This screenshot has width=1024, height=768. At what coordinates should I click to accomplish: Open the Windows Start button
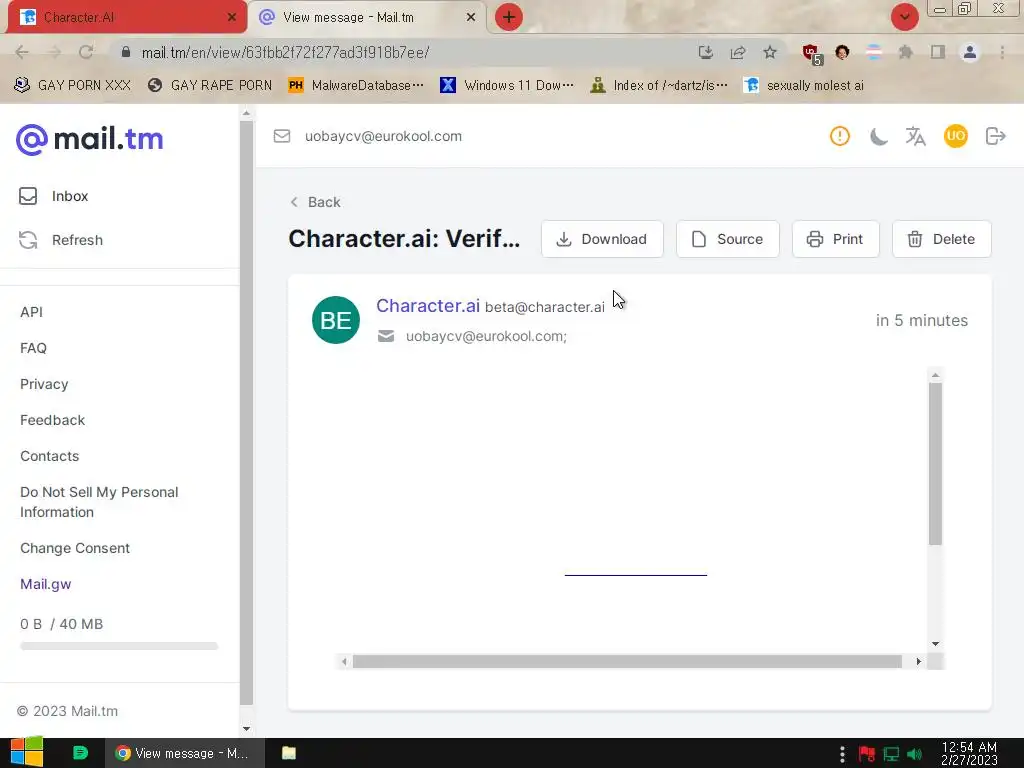(27, 753)
